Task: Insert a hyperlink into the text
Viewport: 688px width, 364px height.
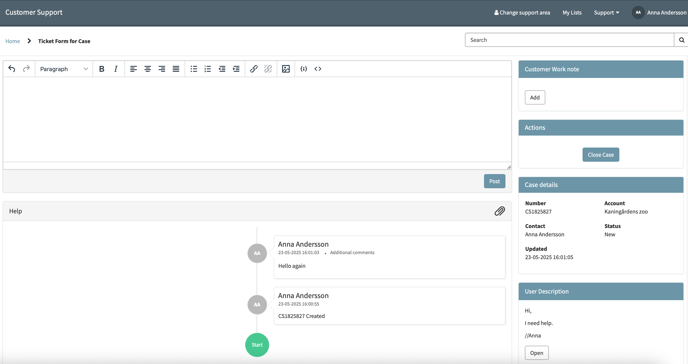Action: (x=254, y=69)
